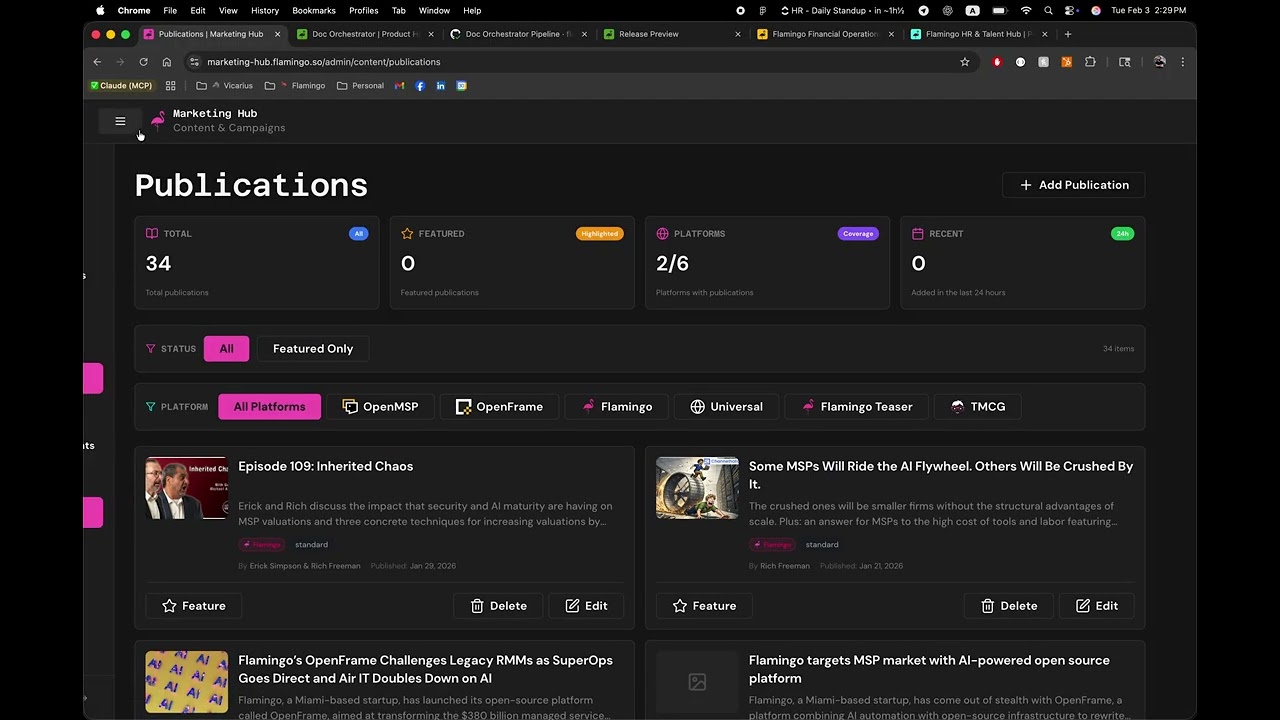The image size is (1280, 720).
Task: Open the Wi-Fi status menu
Action: pos(1025,10)
